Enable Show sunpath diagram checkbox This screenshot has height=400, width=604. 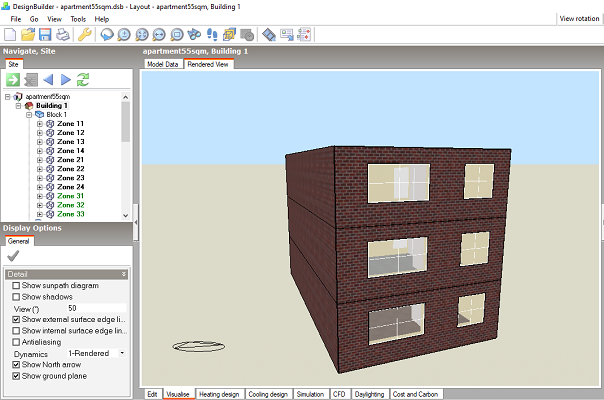pos(15,286)
